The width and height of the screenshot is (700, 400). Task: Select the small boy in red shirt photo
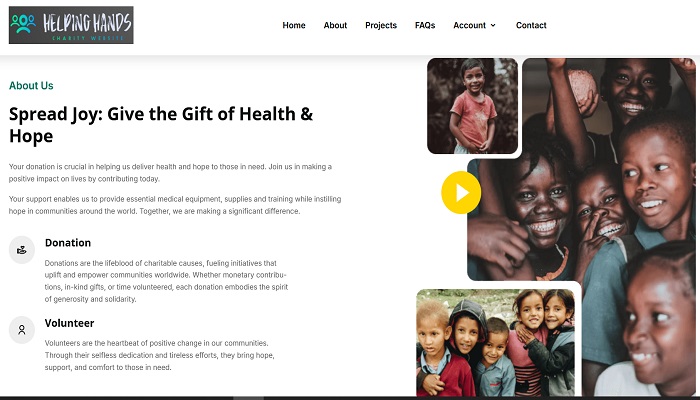tap(472, 106)
